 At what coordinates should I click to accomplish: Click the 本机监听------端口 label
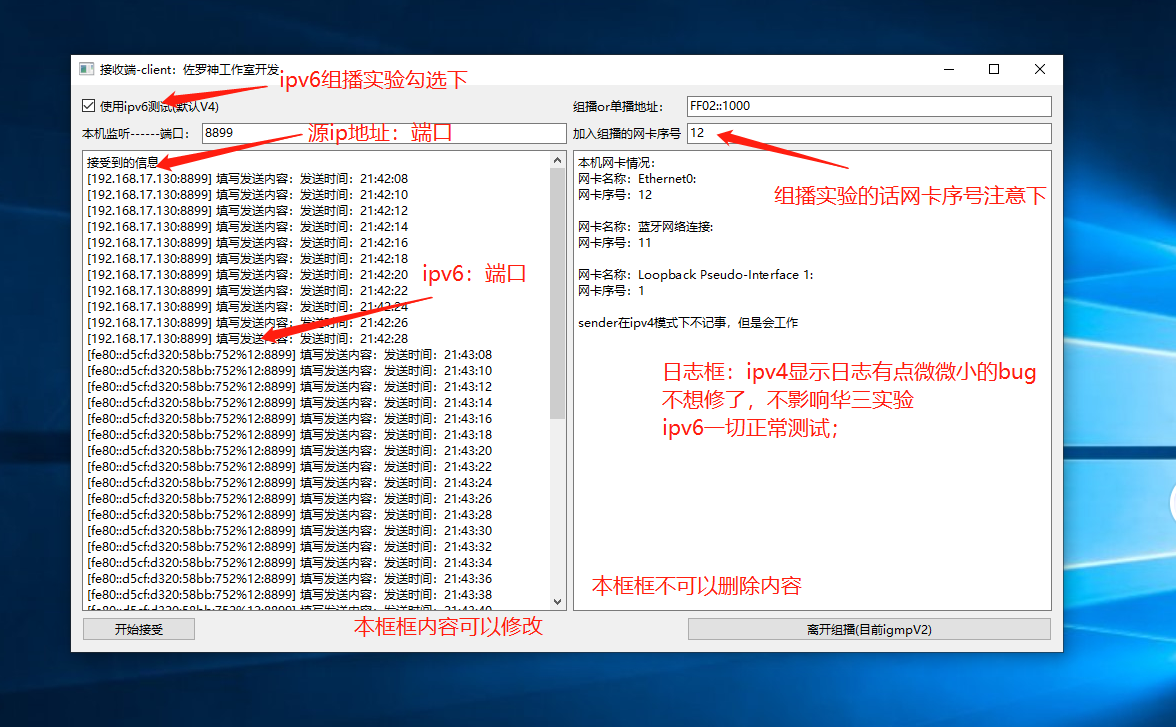tap(137, 134)
